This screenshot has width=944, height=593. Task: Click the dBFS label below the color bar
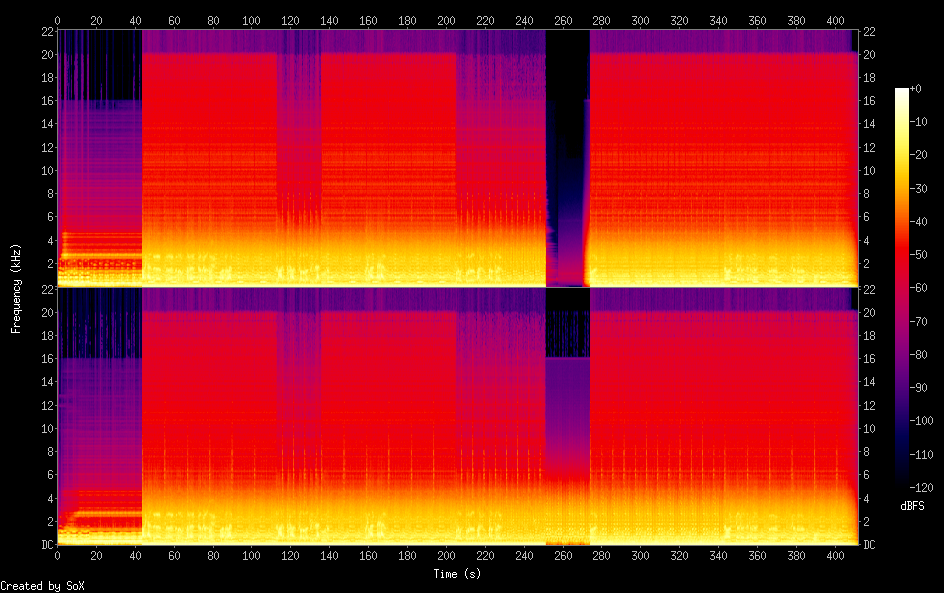pos(912,506)
